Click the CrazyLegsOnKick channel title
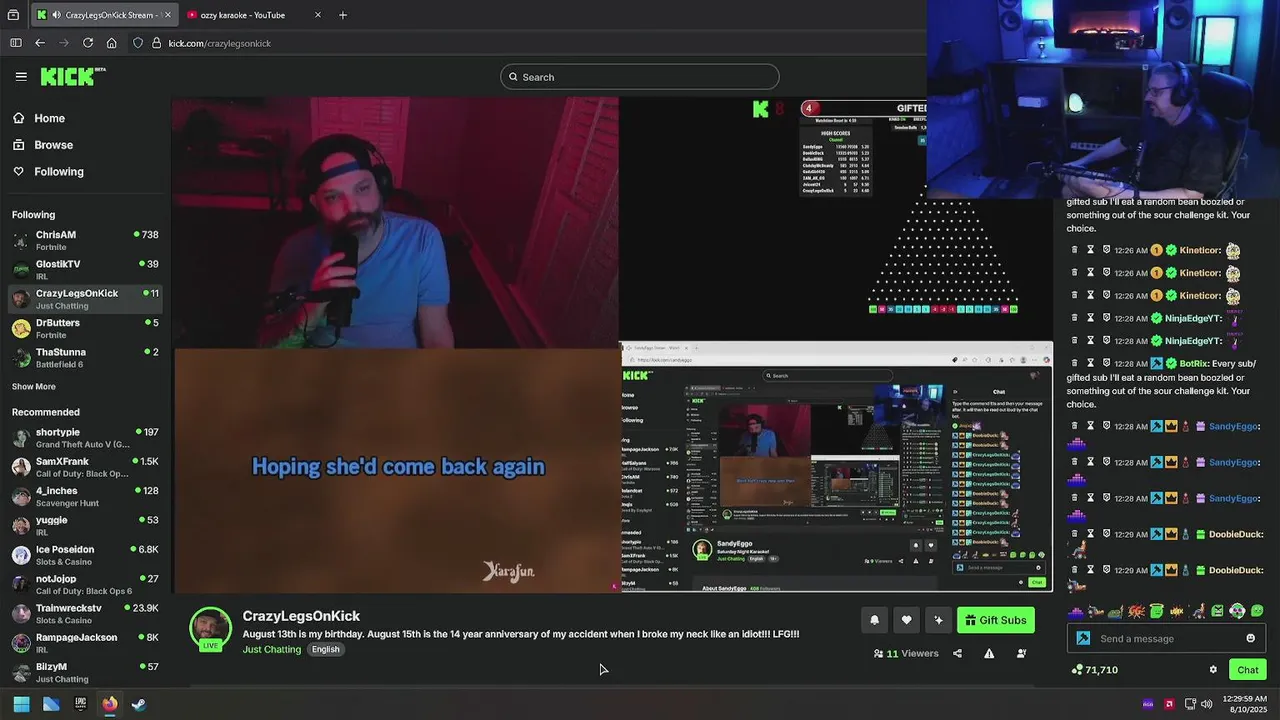1280x720 pixels. point(301,616)
